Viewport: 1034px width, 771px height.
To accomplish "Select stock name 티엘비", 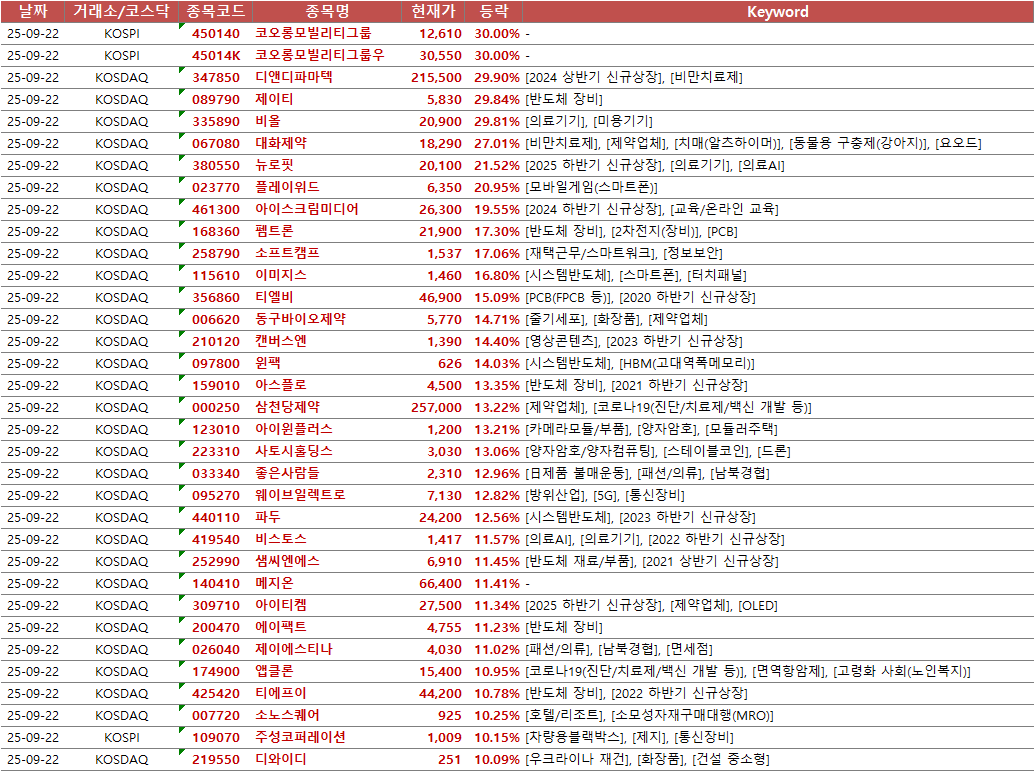I will pyautogui.click(x=274, y=297).
